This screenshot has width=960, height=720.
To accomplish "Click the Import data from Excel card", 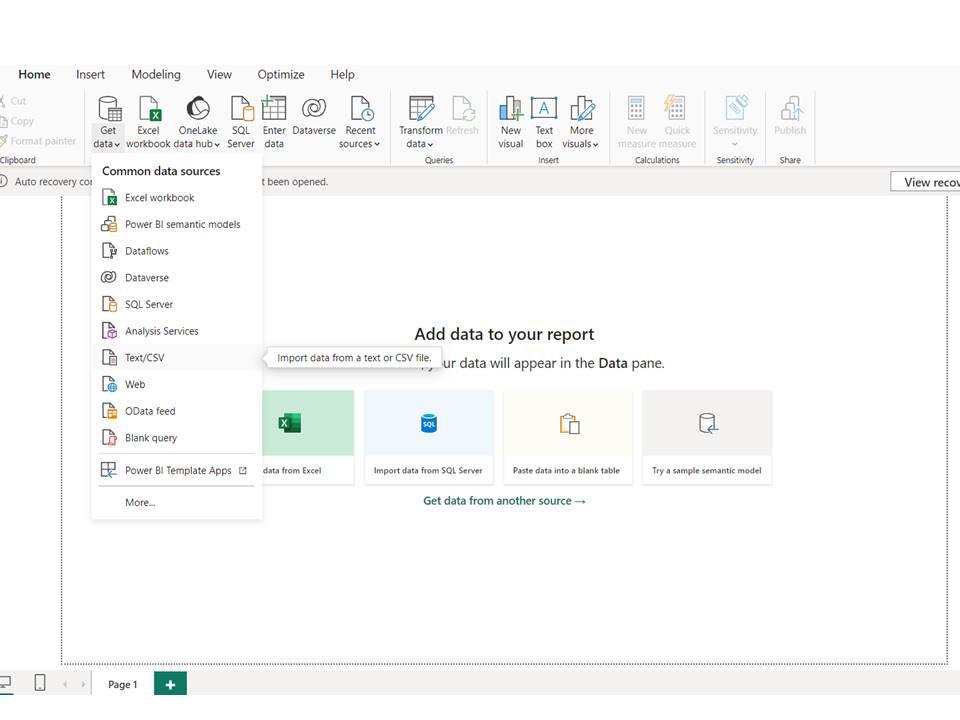I will [308, 437].
